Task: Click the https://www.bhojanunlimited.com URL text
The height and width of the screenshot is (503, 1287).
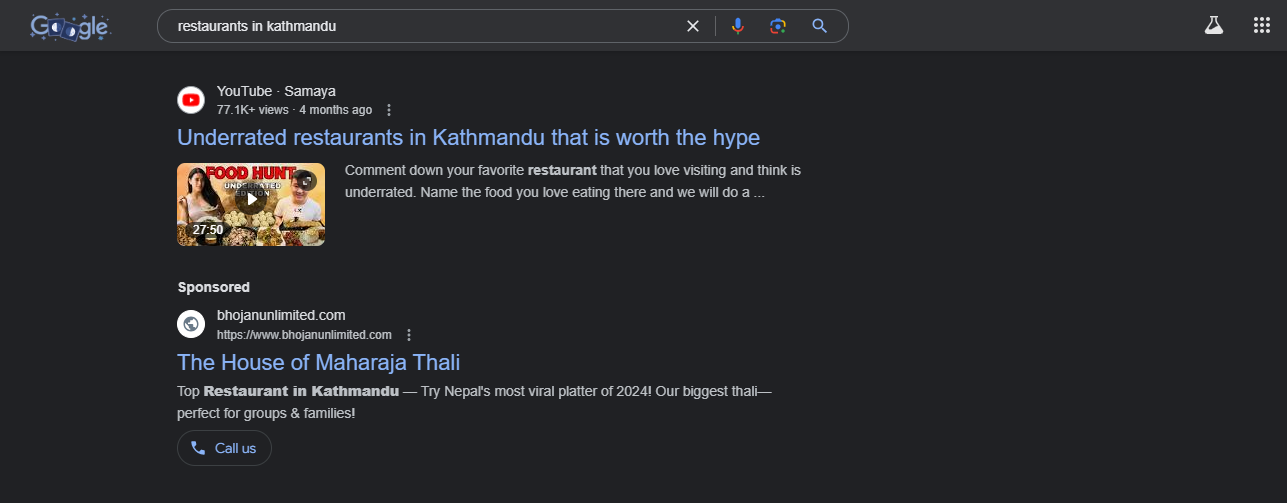Action: click(304, 335)
